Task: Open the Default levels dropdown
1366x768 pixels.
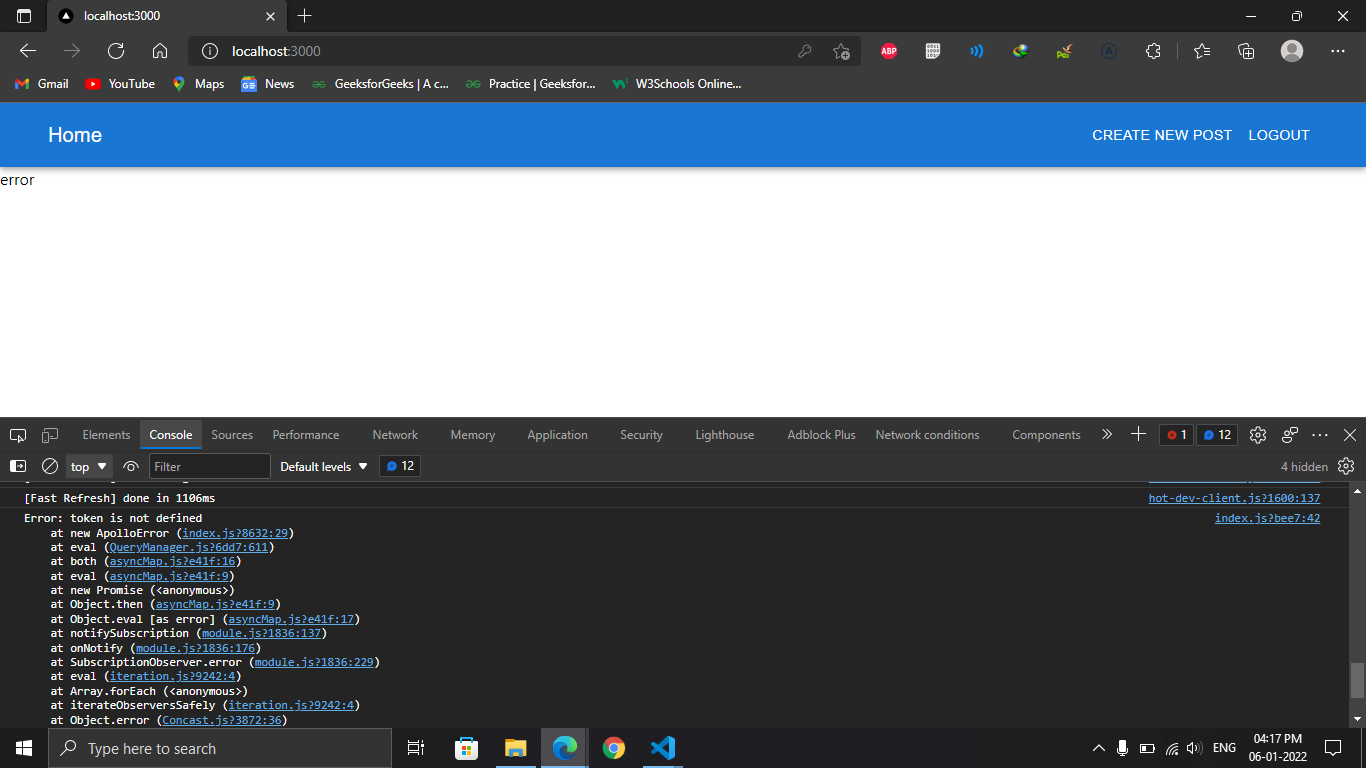Action: 324,466
